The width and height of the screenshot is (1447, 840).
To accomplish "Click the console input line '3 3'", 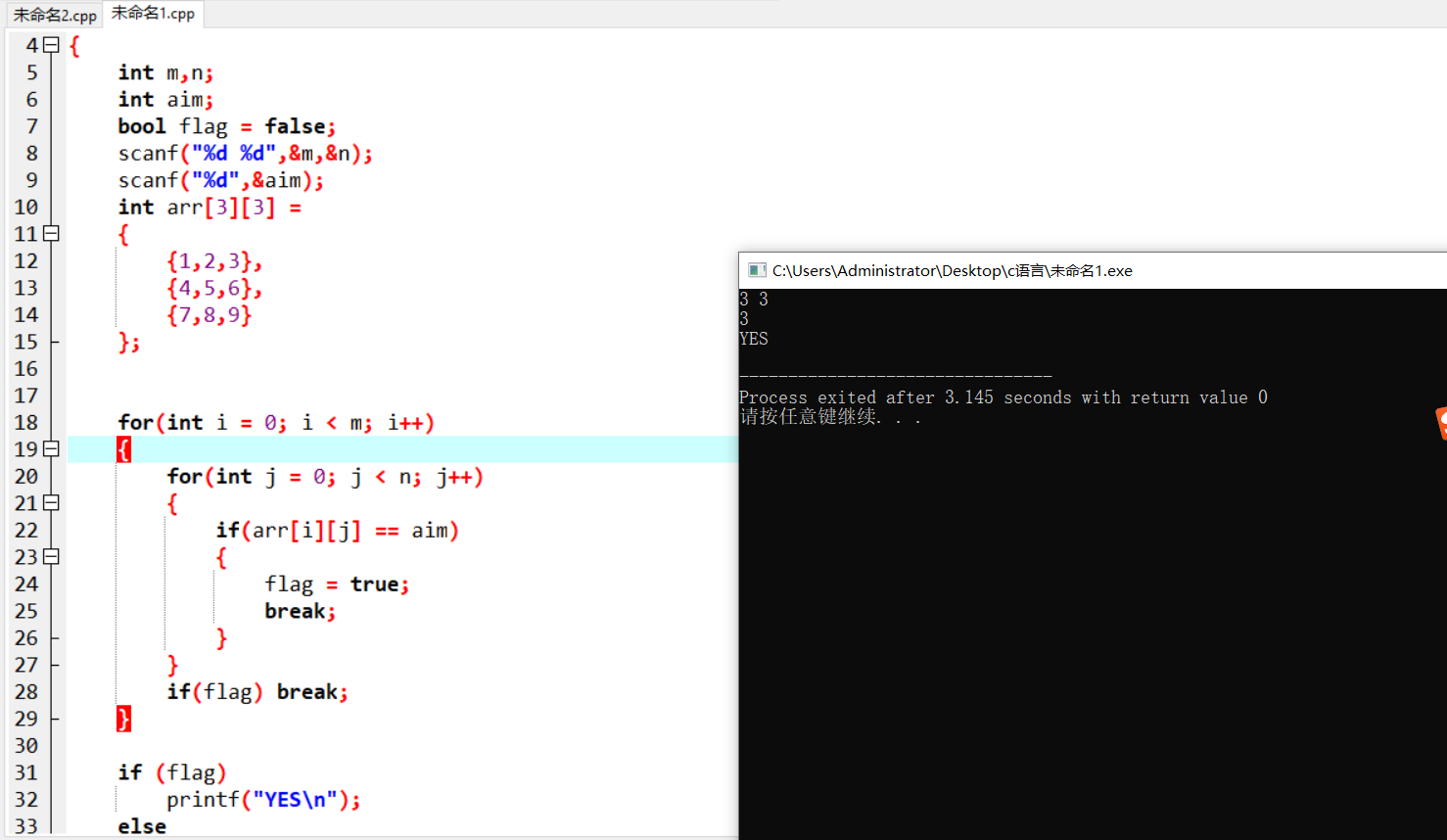I will click(754, 300).
